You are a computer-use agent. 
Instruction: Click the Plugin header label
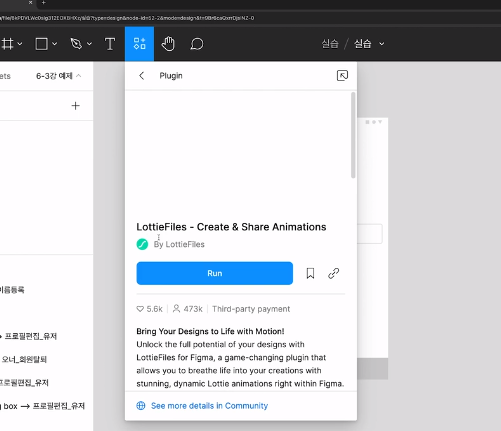(171, 76)
